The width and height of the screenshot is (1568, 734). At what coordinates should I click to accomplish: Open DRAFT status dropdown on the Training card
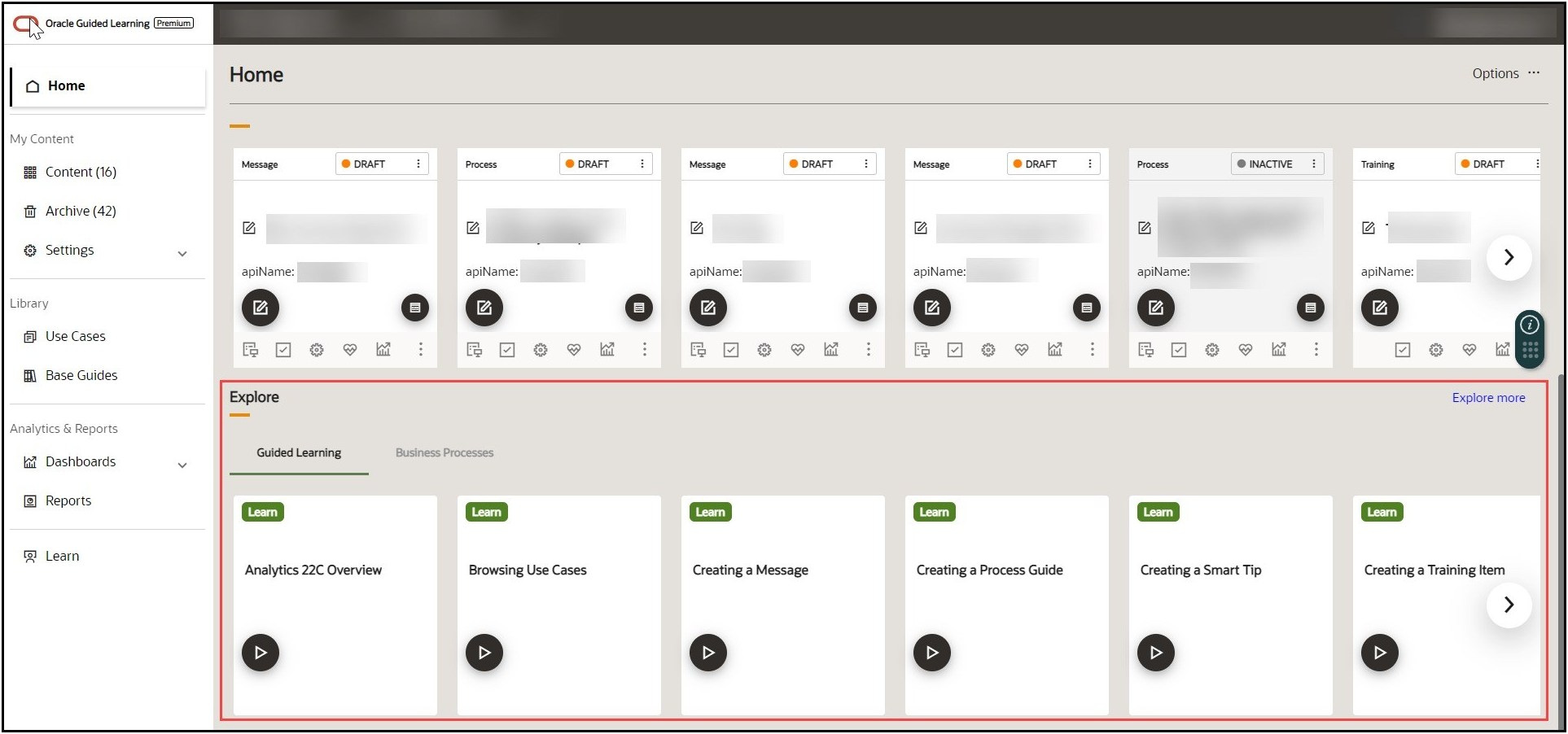coord(1497,164)
